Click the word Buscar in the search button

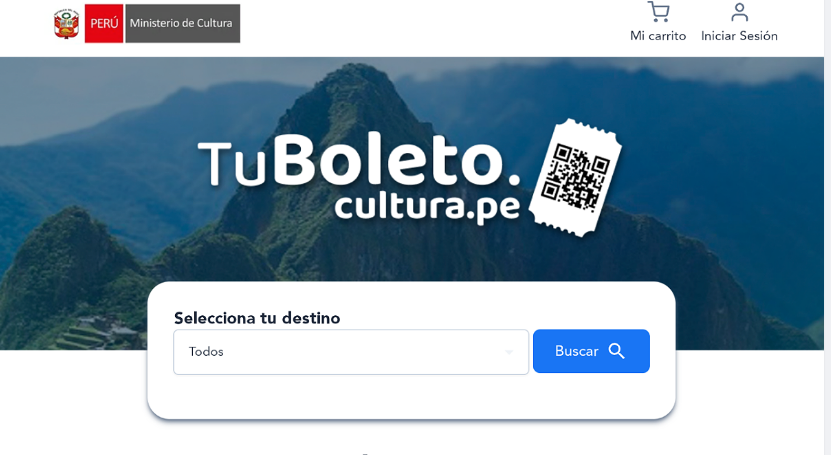coord(577,351)
